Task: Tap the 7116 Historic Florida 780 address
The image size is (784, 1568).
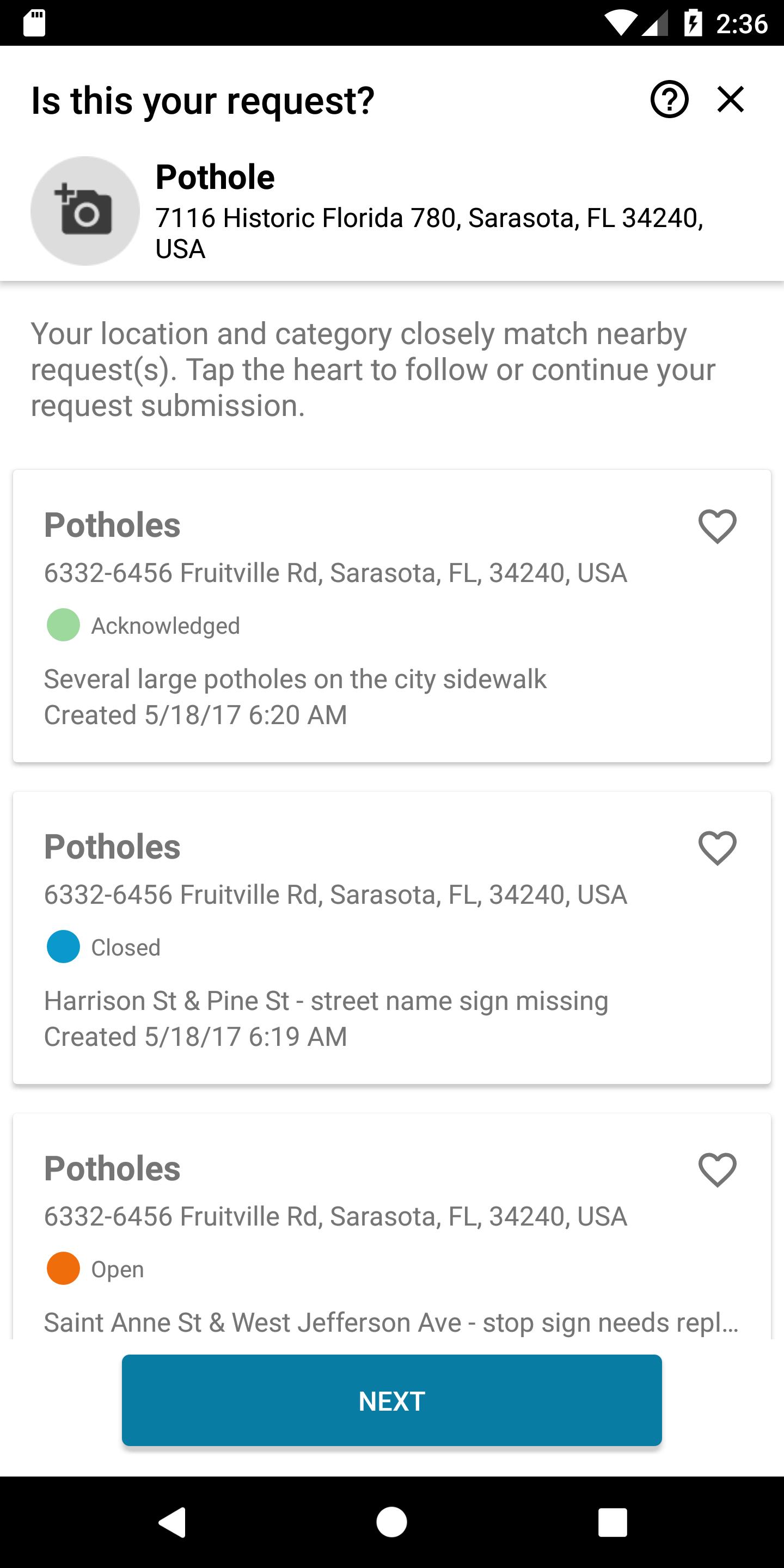Action: pos(429,233)
